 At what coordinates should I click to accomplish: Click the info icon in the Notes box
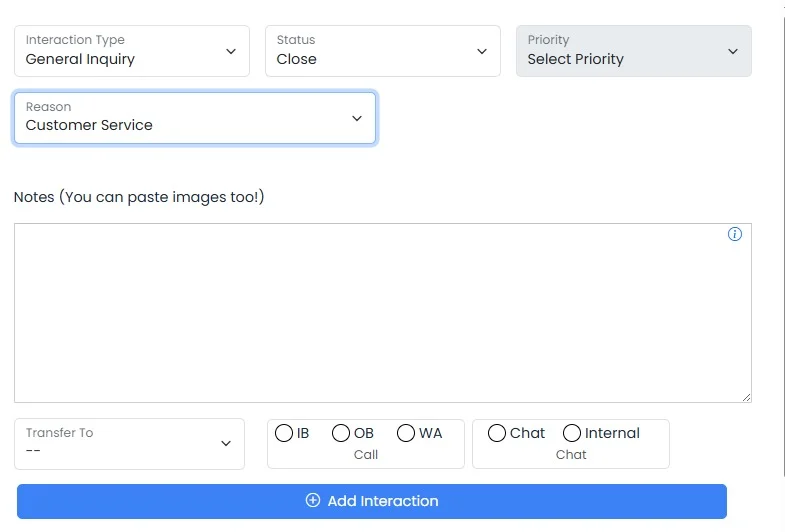(735, 234)
